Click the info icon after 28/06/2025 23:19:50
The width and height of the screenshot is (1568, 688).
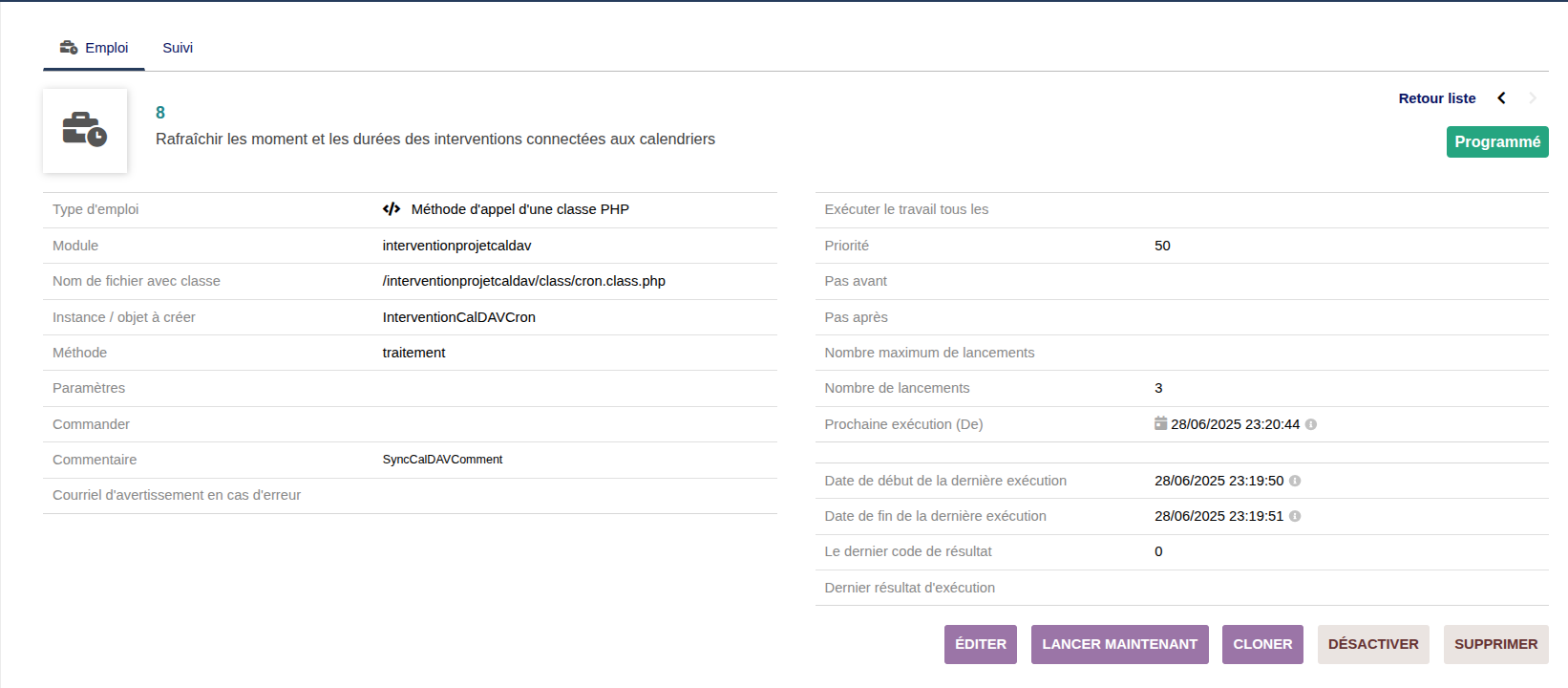tap(1295, 481)
